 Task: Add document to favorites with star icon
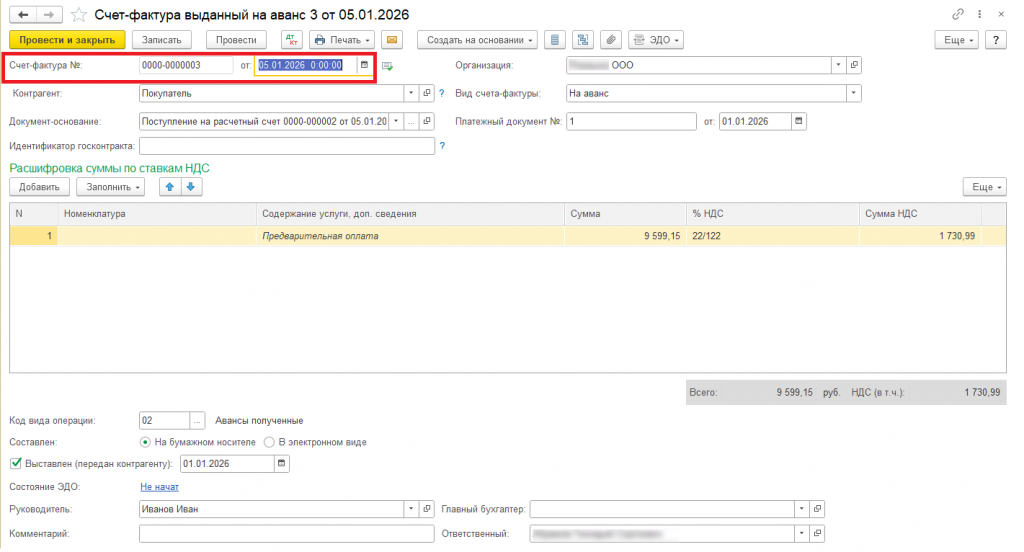tap(78, 14)
